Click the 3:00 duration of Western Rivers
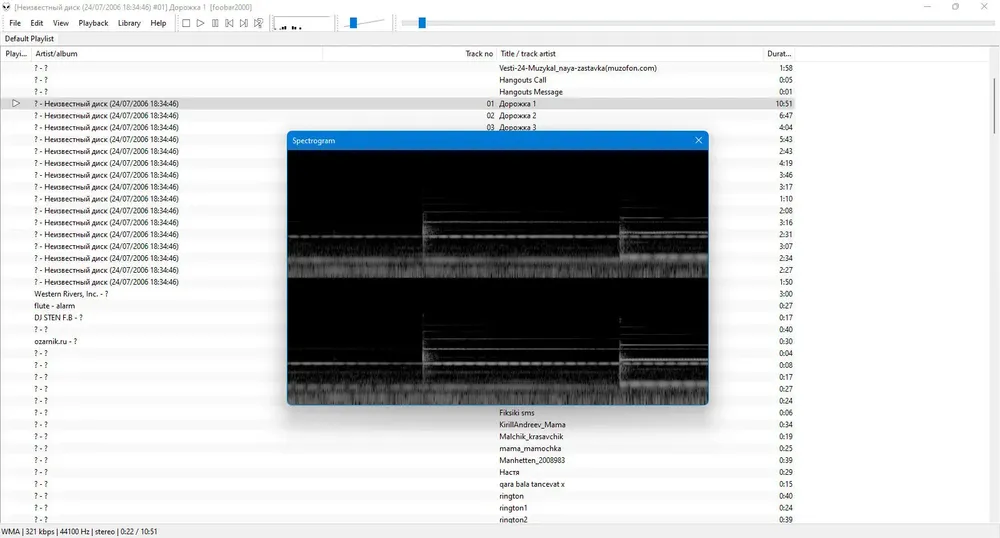Screen dimensions: 1000x538 click(x=786, y=294)
